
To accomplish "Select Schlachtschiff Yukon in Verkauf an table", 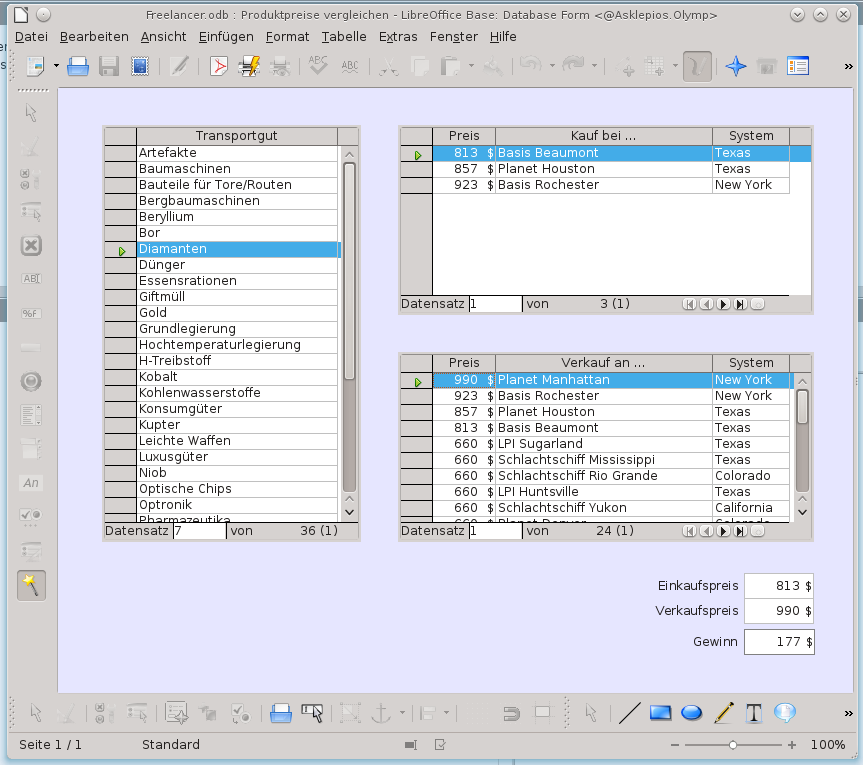I will click(x=604, y=508).
